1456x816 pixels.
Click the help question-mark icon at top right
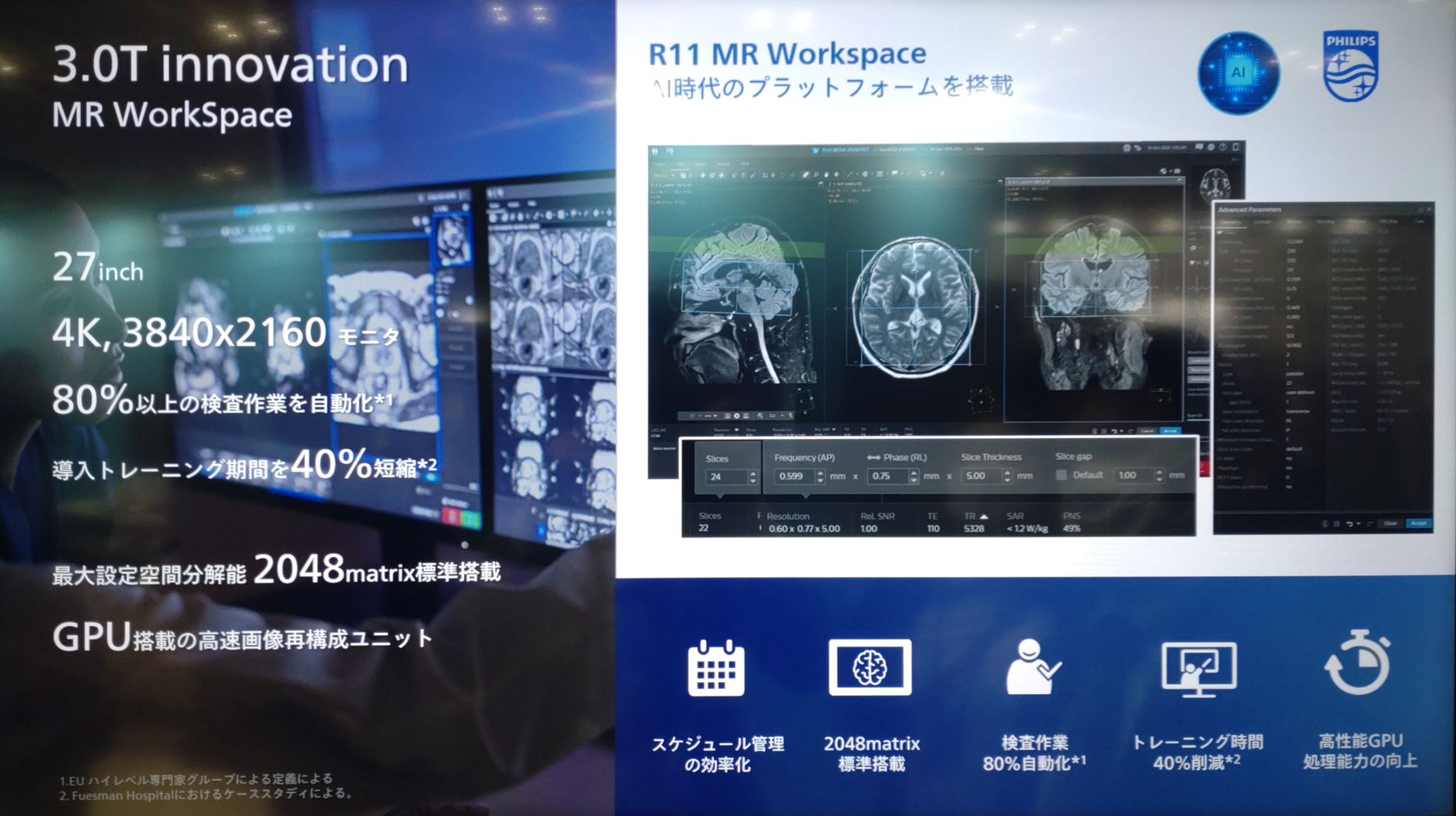click(1222, 147)
